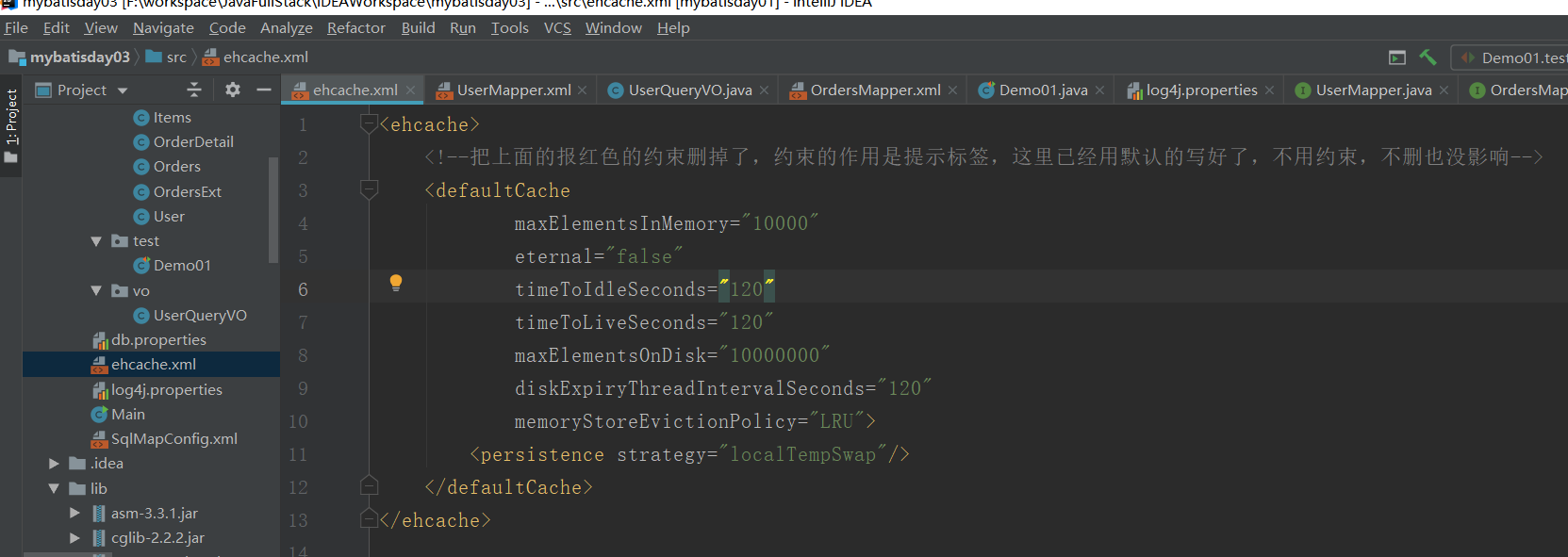This screenshot has height=557, width=1568.
Task: Collapse the vo package folder
Action: click(x=96, y=290)
